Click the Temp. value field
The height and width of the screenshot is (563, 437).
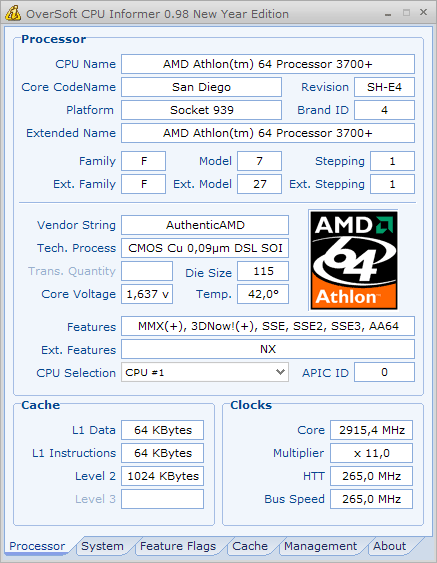[x=263, y=294]
